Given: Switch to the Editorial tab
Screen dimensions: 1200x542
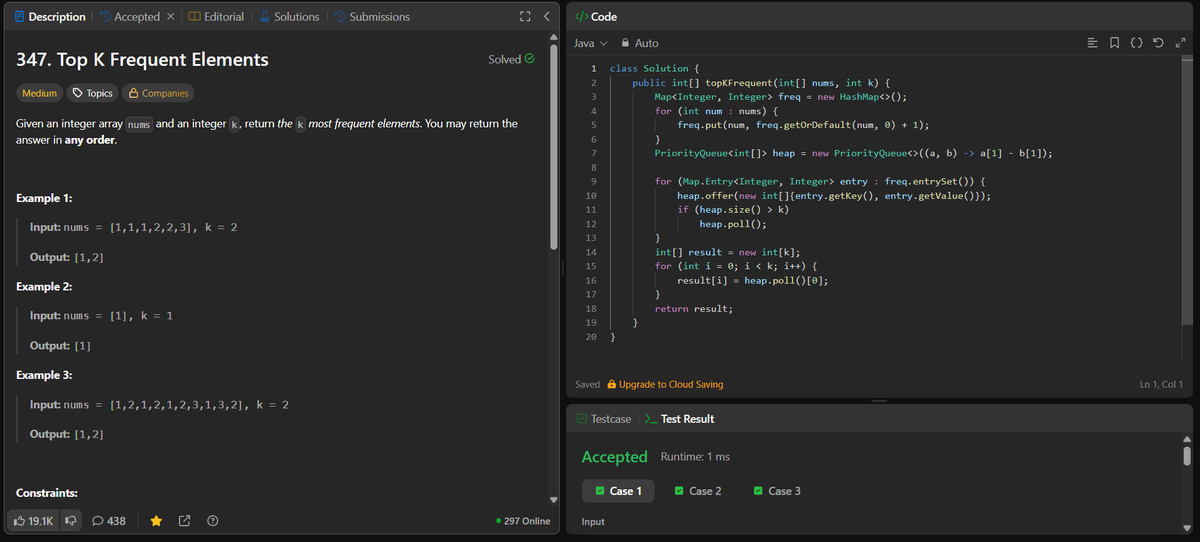Looking at the screenshot, I should coord(216,17).
